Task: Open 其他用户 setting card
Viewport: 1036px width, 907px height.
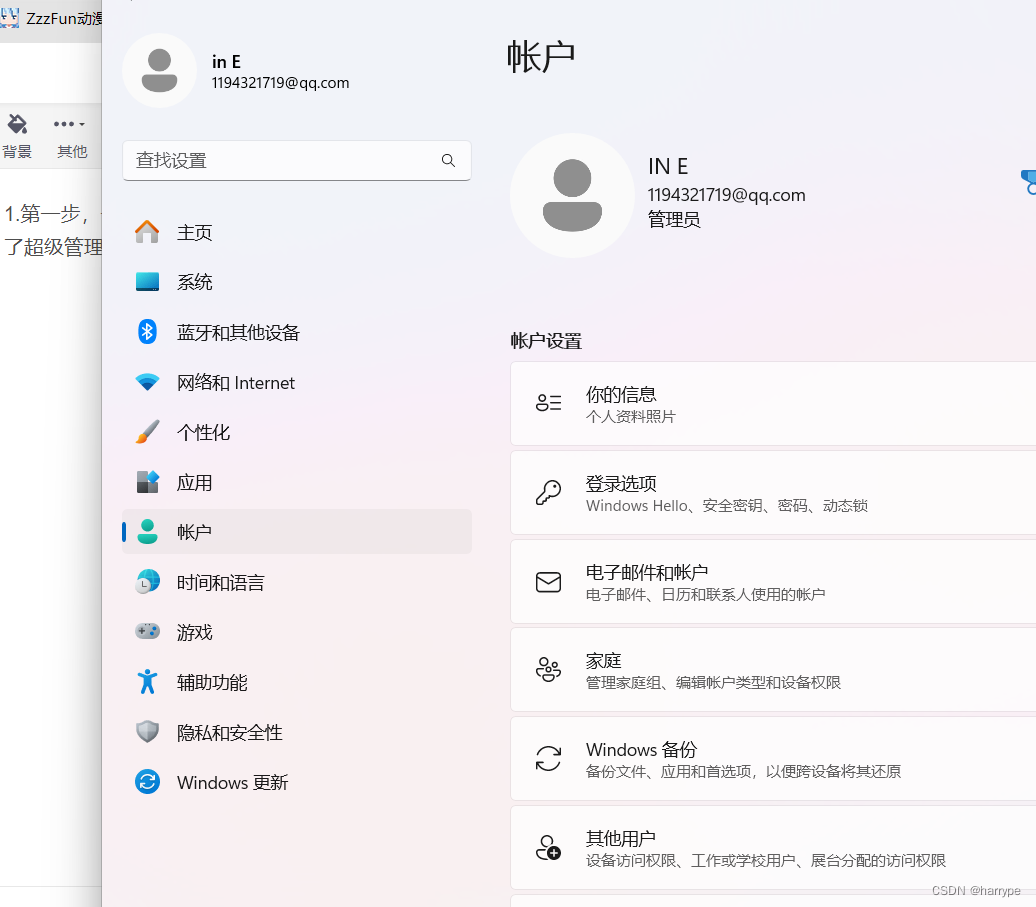Action: pyautogui.click(x=773, y=848)
